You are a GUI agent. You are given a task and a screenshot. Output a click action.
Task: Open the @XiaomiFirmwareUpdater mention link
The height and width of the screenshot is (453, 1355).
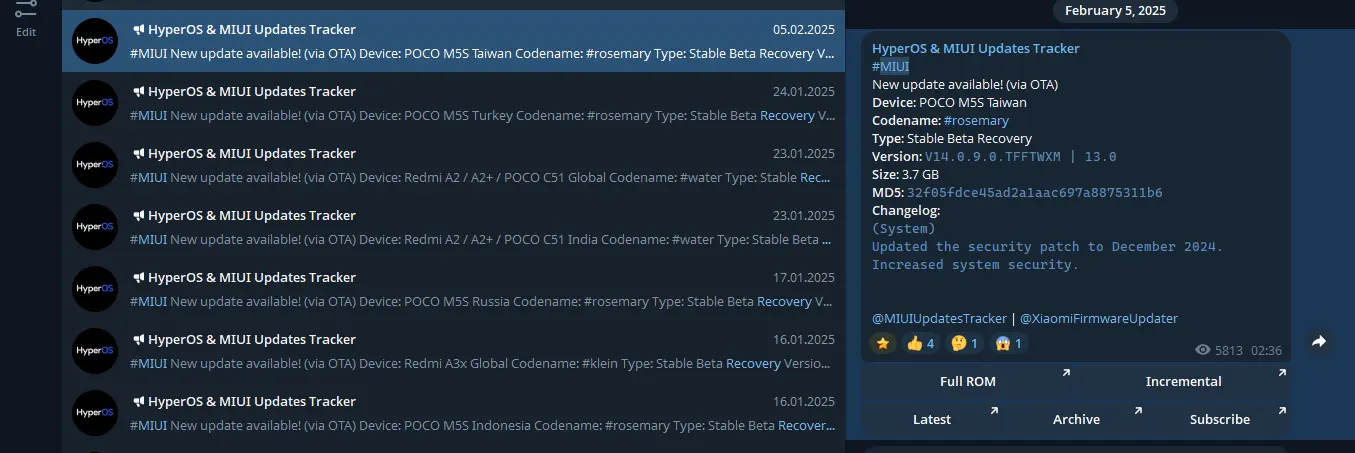(x=1098, y=318)
